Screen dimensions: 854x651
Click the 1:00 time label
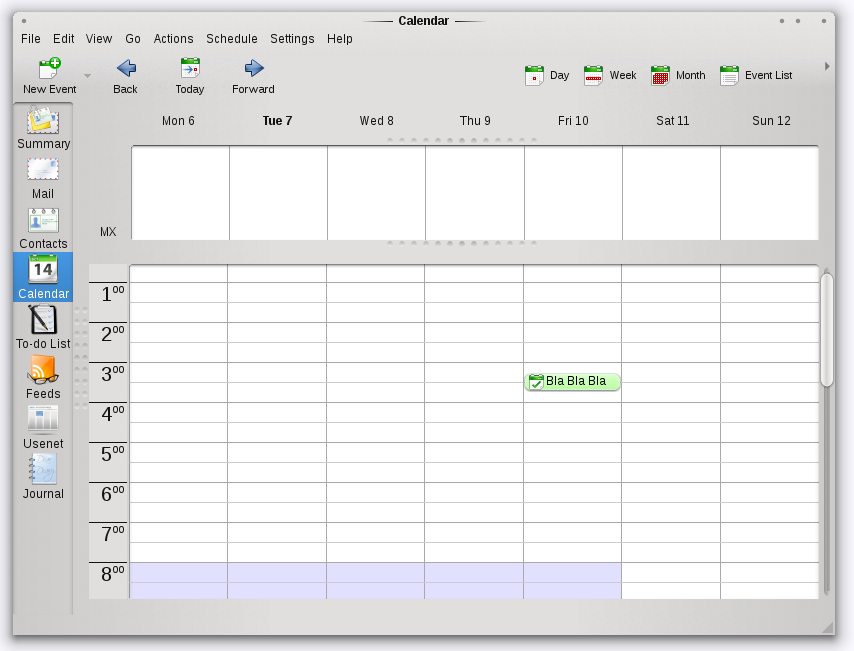point(112,294)
